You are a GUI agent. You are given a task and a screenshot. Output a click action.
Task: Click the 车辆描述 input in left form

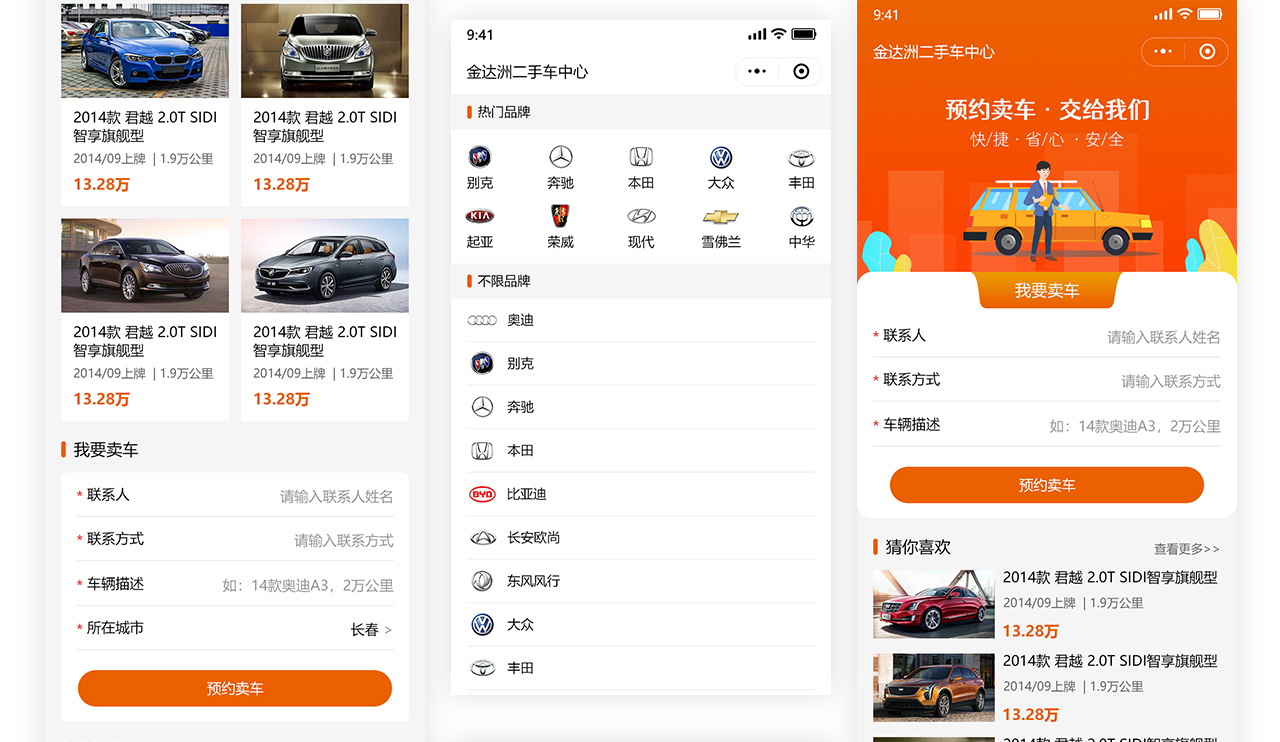235,585
